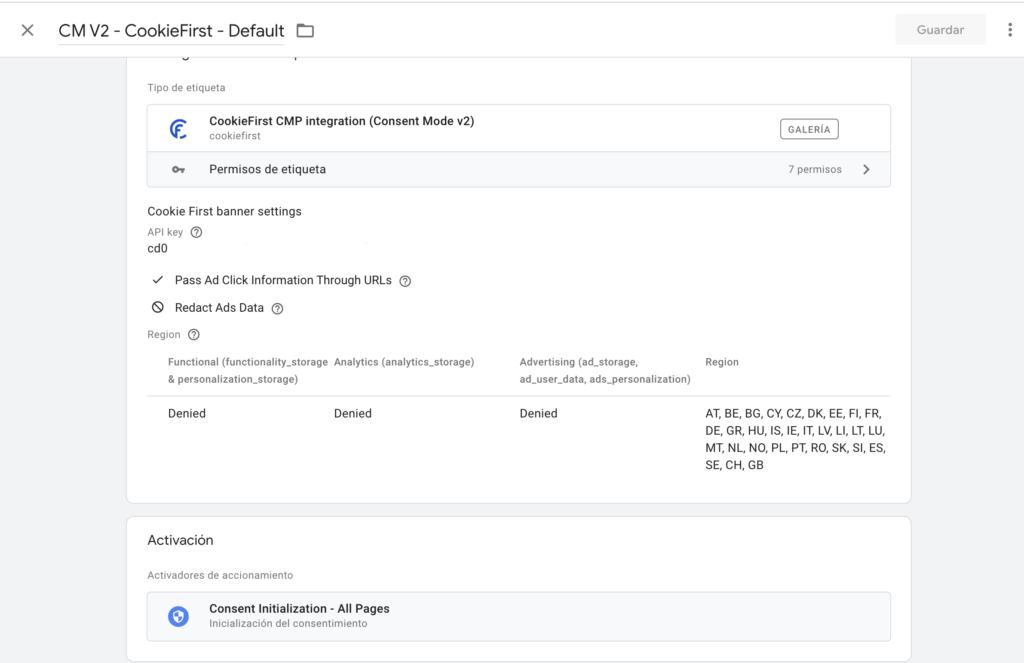Click Permisos de etiqueta row label

pyautogui.click(x=267, y=169)
